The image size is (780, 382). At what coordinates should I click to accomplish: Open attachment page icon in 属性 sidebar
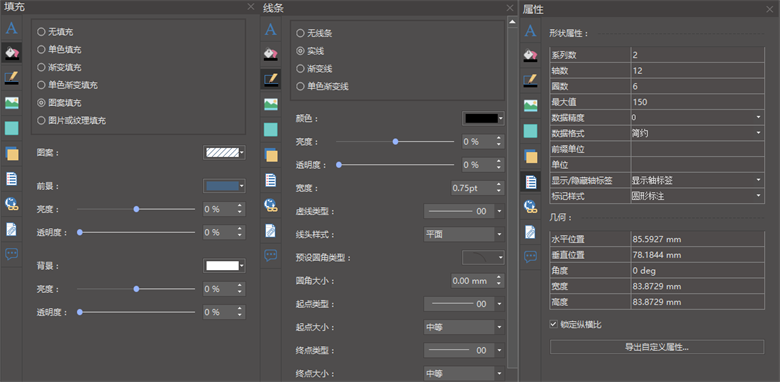531,232
